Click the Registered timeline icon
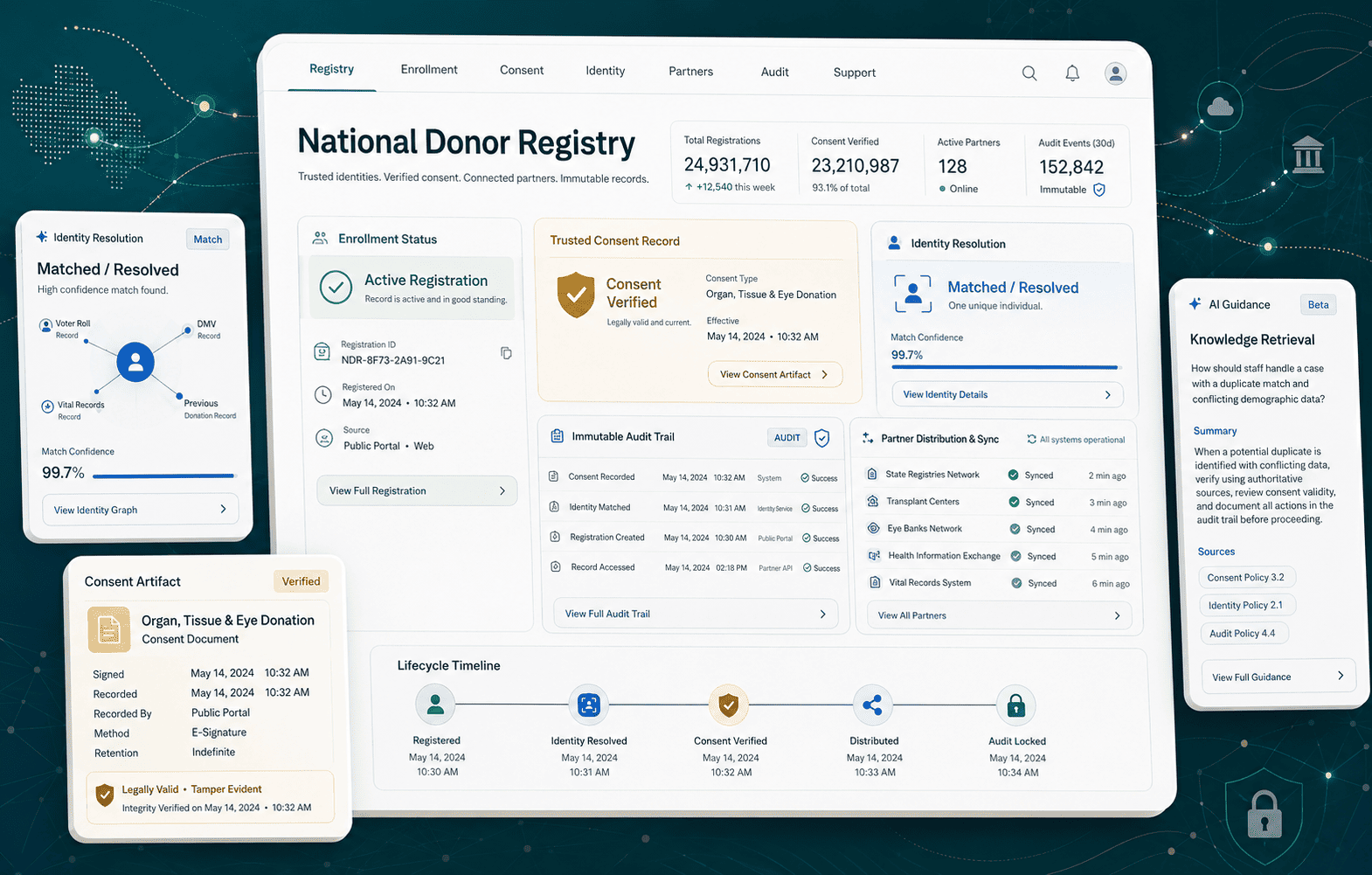 435,704
